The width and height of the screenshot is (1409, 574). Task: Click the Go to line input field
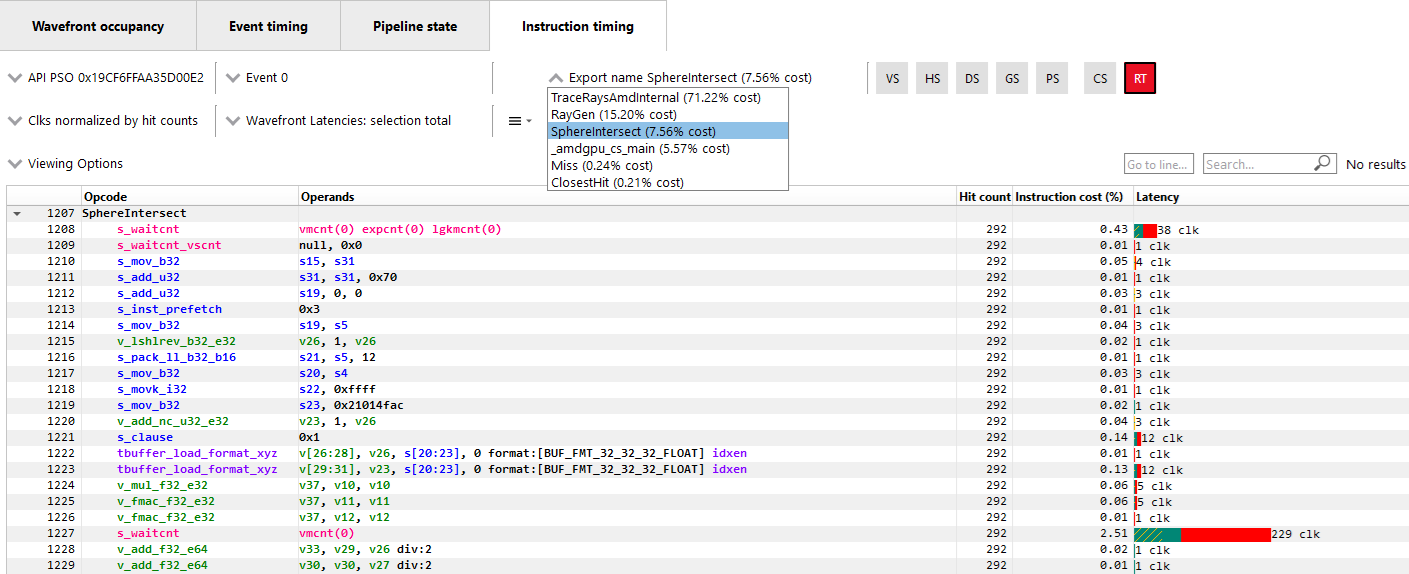pos(1159,164)
